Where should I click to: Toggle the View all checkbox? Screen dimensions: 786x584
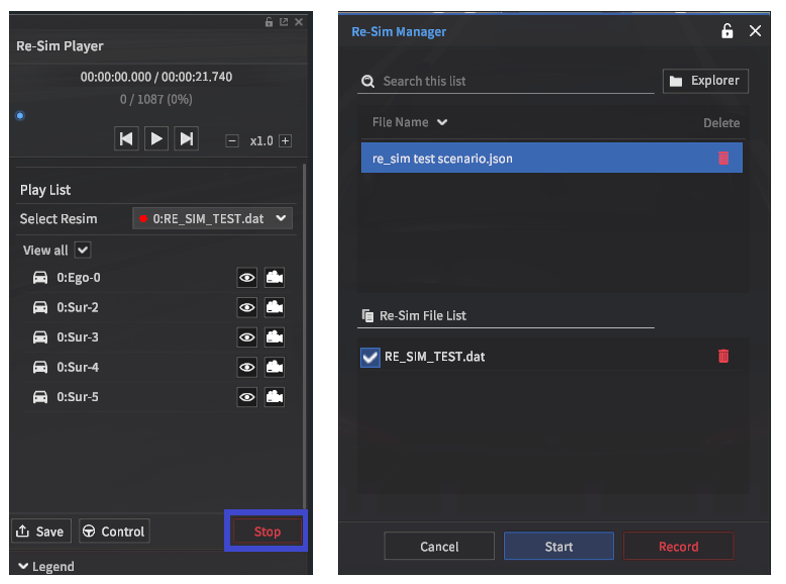pos(83,250)
